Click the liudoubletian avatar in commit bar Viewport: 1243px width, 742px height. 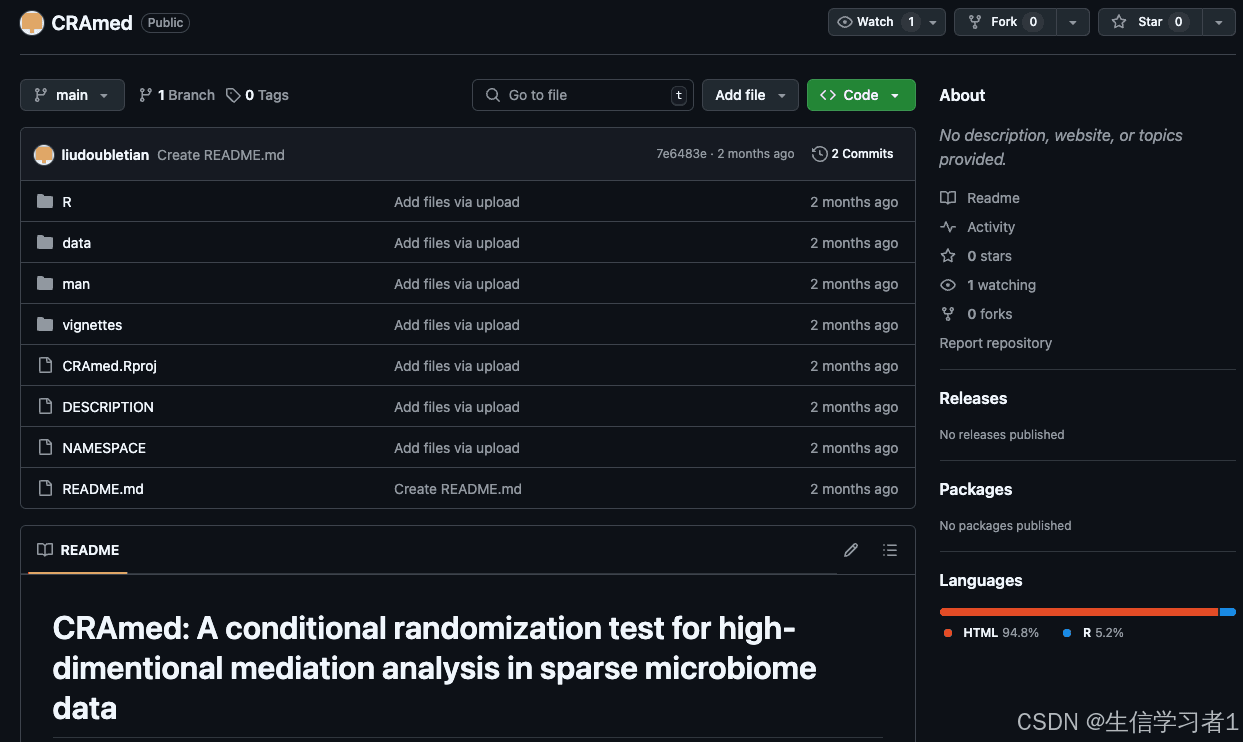[x=44, y=155]
